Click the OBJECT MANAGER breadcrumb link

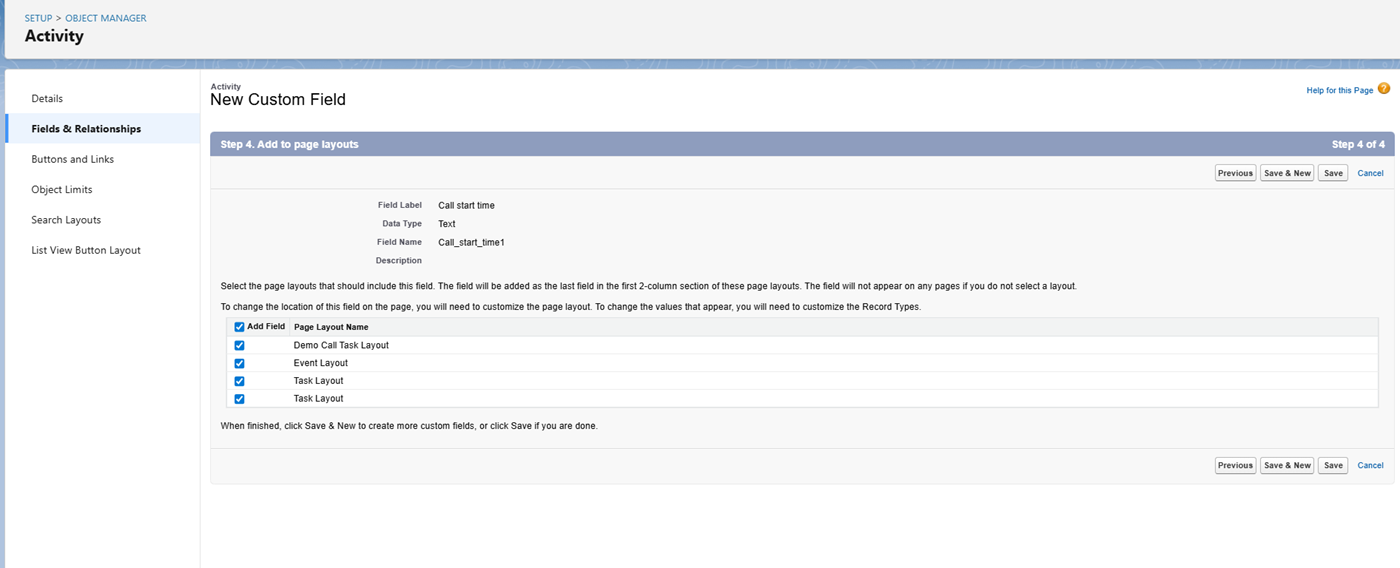pyautogui.click(x=106, y=18)
